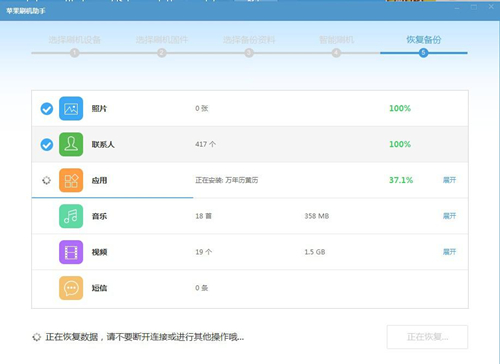Click the teal Music (音乐) icon
The width and height of the screenshot is (500, 364).
(71, 216)
